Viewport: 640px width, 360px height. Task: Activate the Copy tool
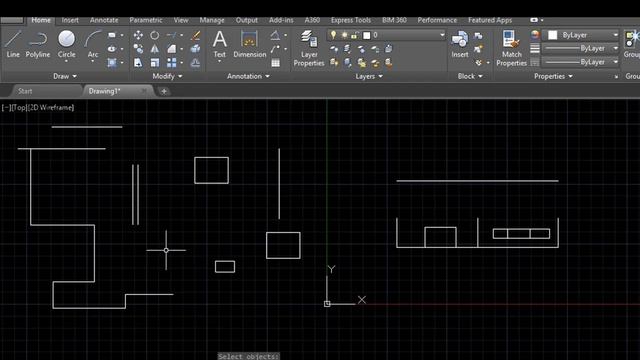tap(138, 49)
